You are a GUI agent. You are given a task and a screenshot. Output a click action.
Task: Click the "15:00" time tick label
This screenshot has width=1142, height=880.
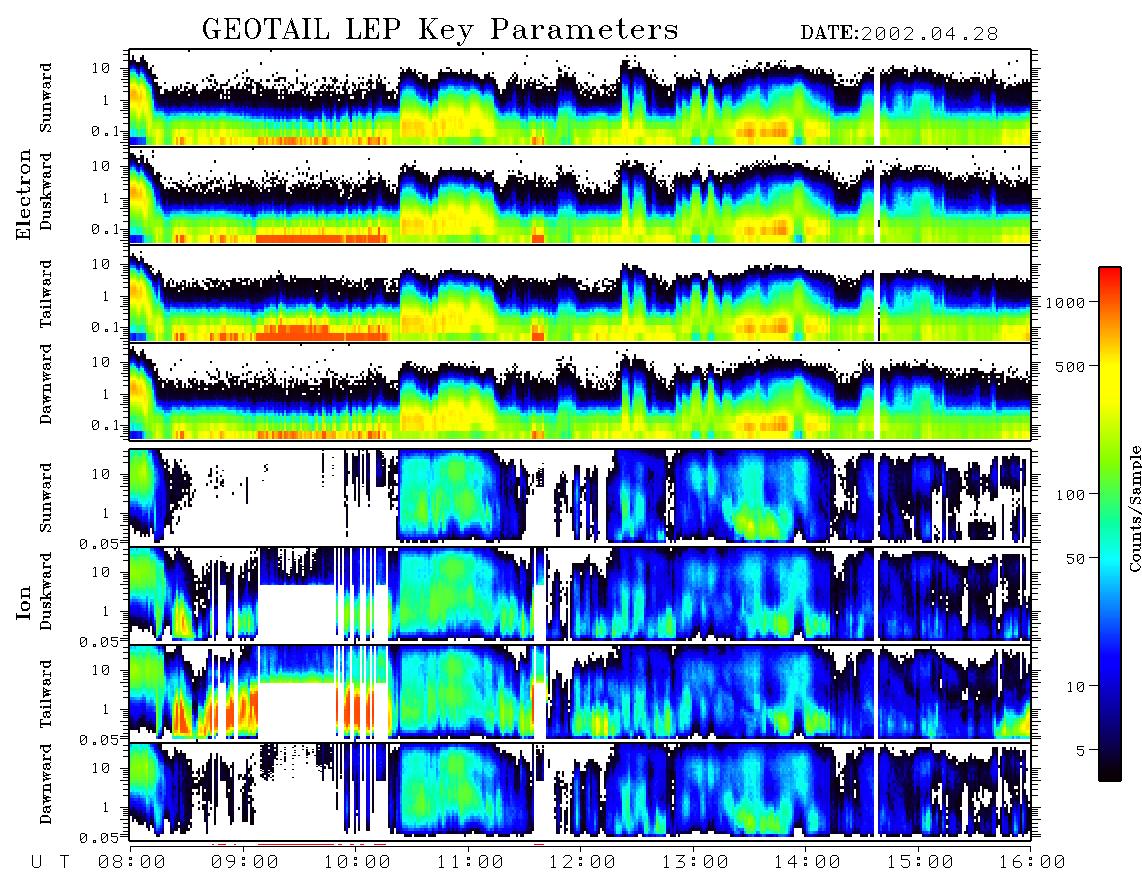920,863
